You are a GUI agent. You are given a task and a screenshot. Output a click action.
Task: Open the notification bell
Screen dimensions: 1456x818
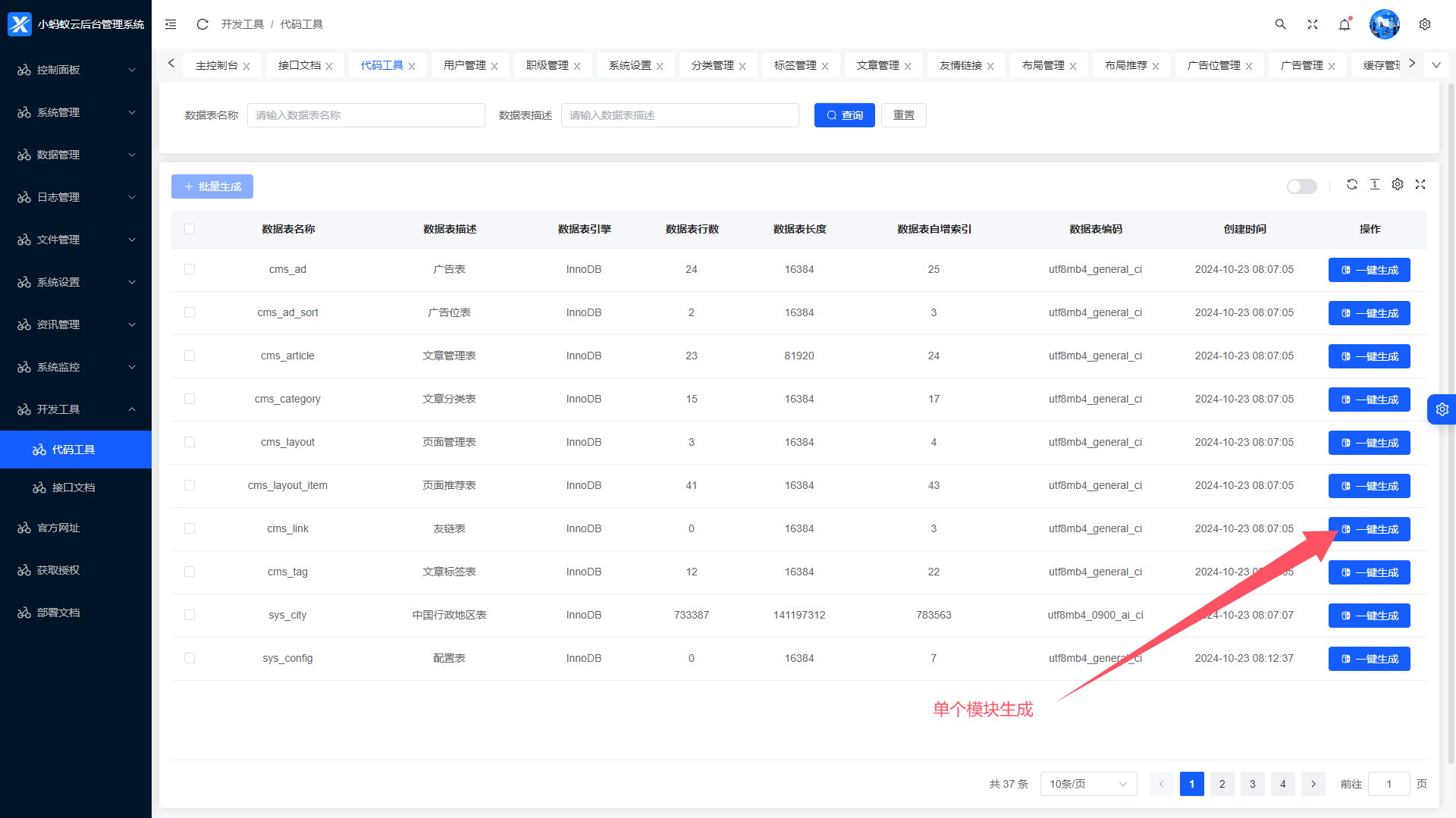point(1345,24)
